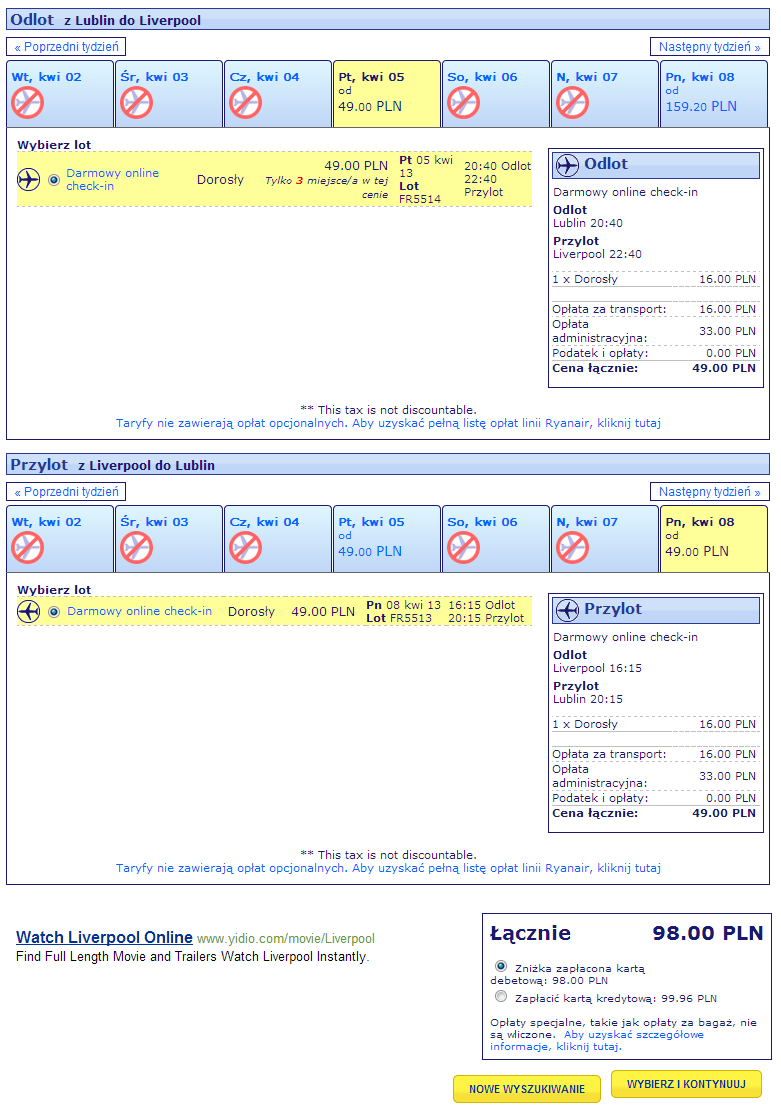Viewport: 781px width, 1116px height.
Task: Click no-flight icon on outbound N, kwi 07
Action: tap(572, 102)
